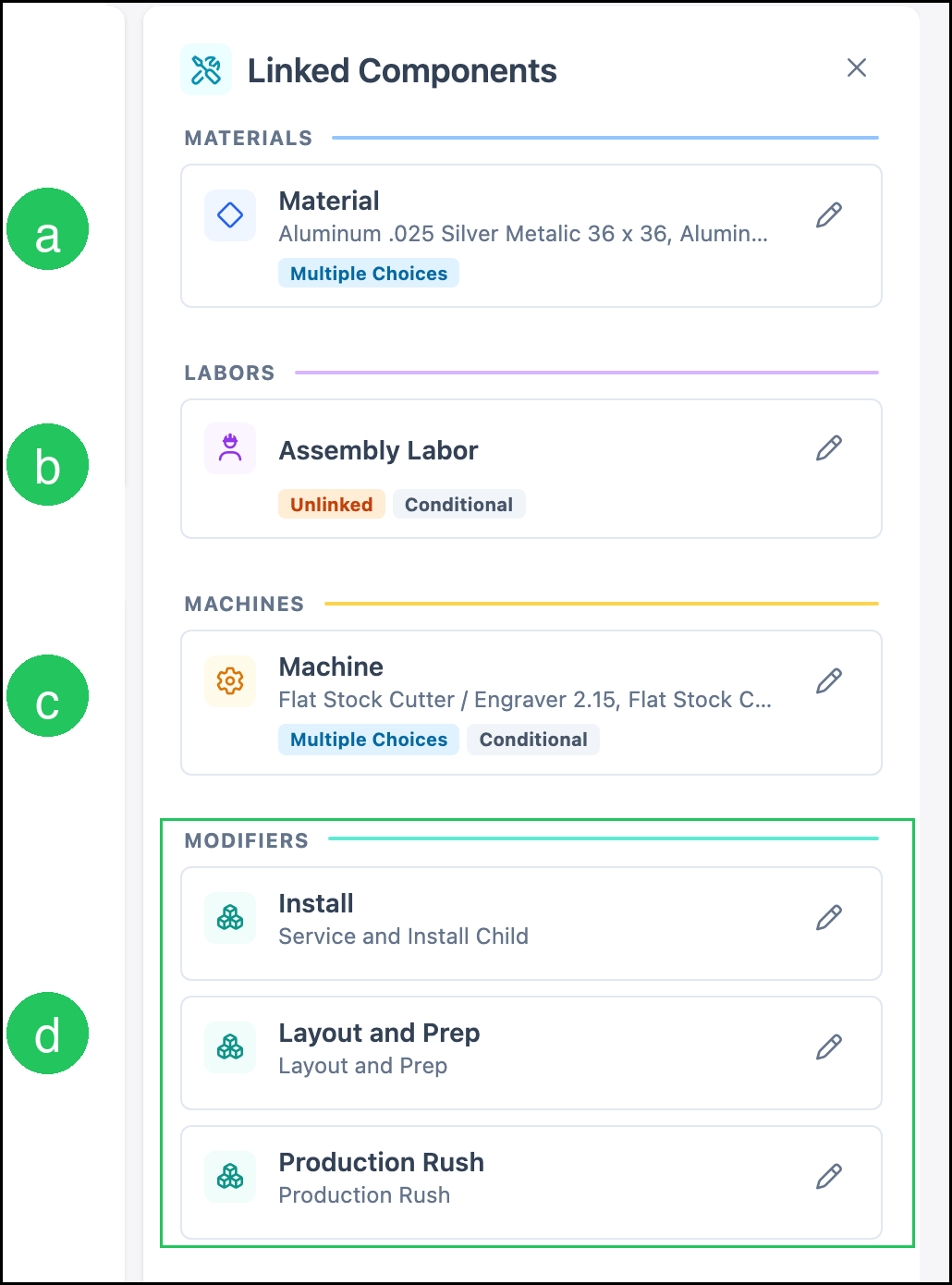Click the MACHINES section heading
Screen dimensions: 952x1285
pyautogui.click(x=244, y=604)
